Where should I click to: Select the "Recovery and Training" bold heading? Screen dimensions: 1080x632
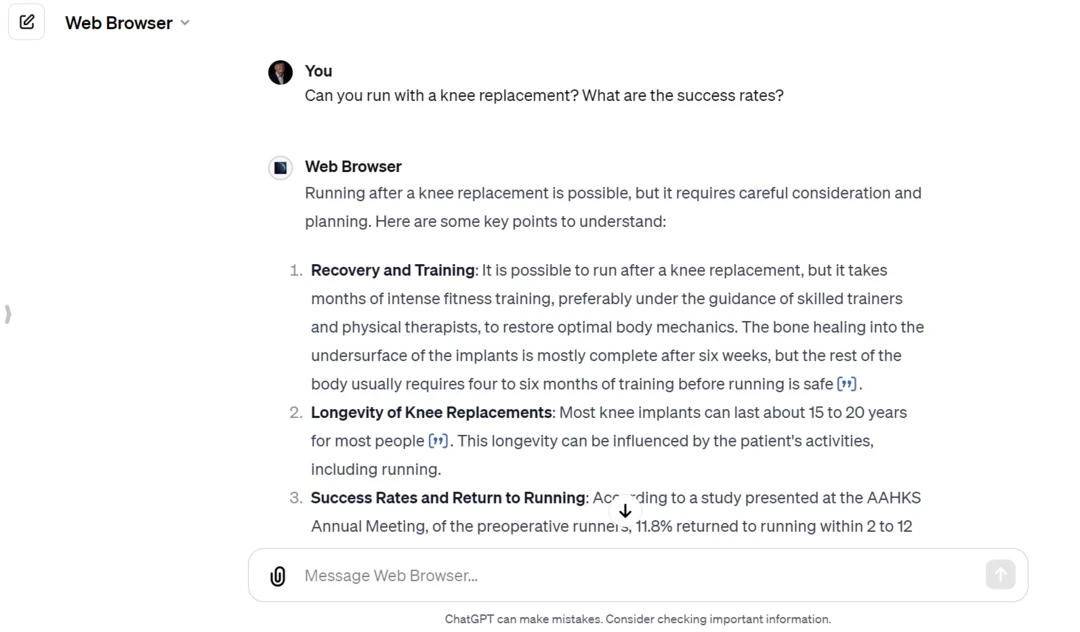(x=392, y=270)
